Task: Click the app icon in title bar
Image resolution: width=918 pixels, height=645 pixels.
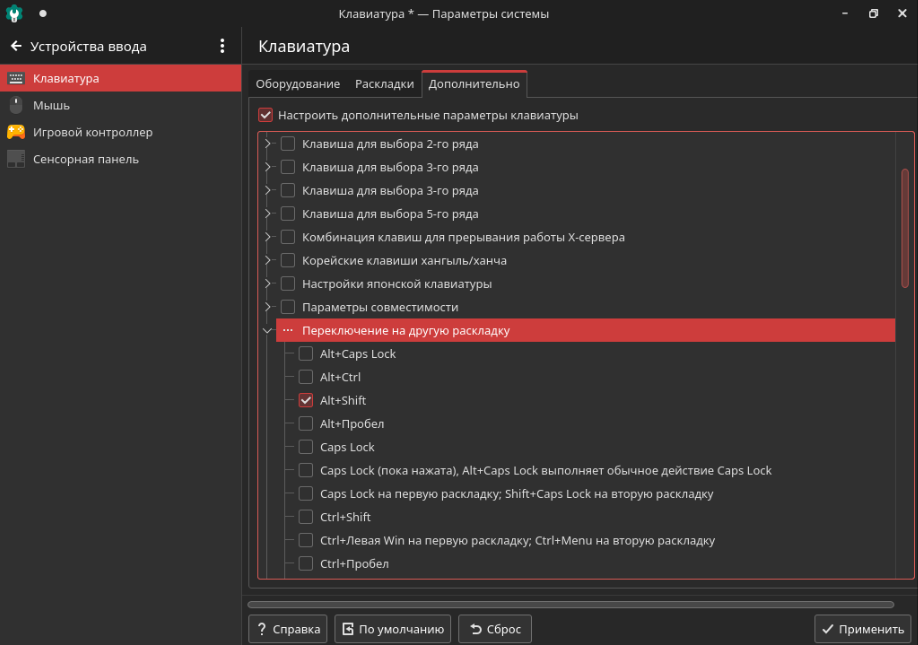Action: [x=15, y=14]
